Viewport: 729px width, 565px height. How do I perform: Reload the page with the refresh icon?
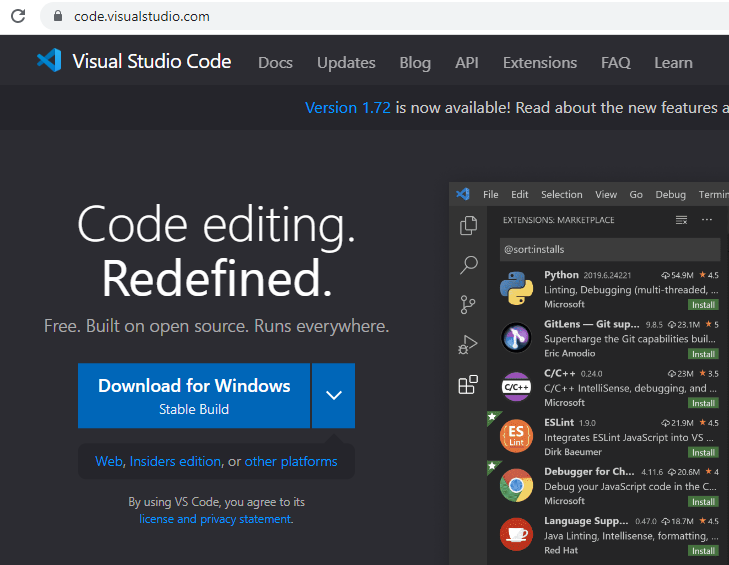(x=18, y=16)
